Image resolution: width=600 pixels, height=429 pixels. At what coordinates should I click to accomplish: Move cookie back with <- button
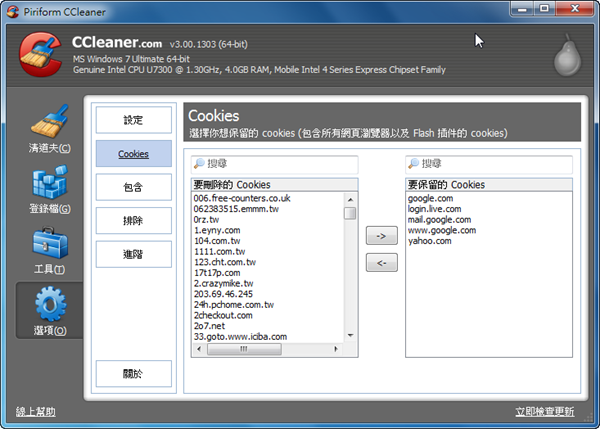381,263
